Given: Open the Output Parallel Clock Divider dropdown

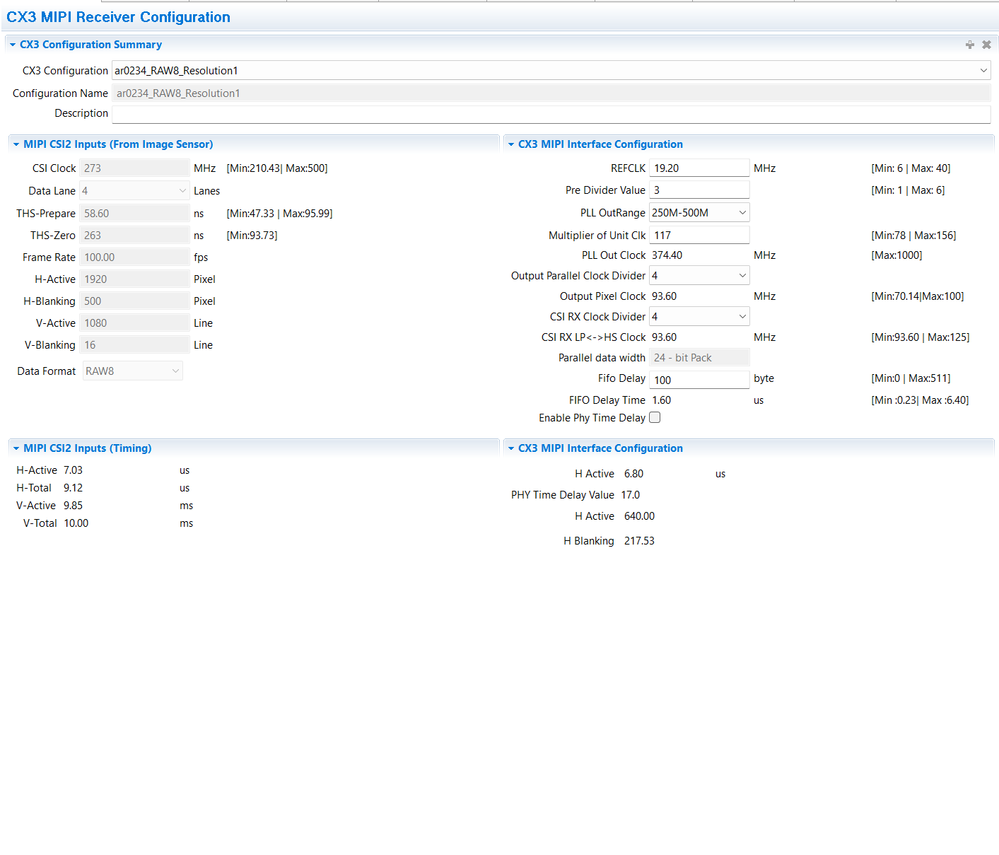Looking at the screenshot, I should point(699,276).
